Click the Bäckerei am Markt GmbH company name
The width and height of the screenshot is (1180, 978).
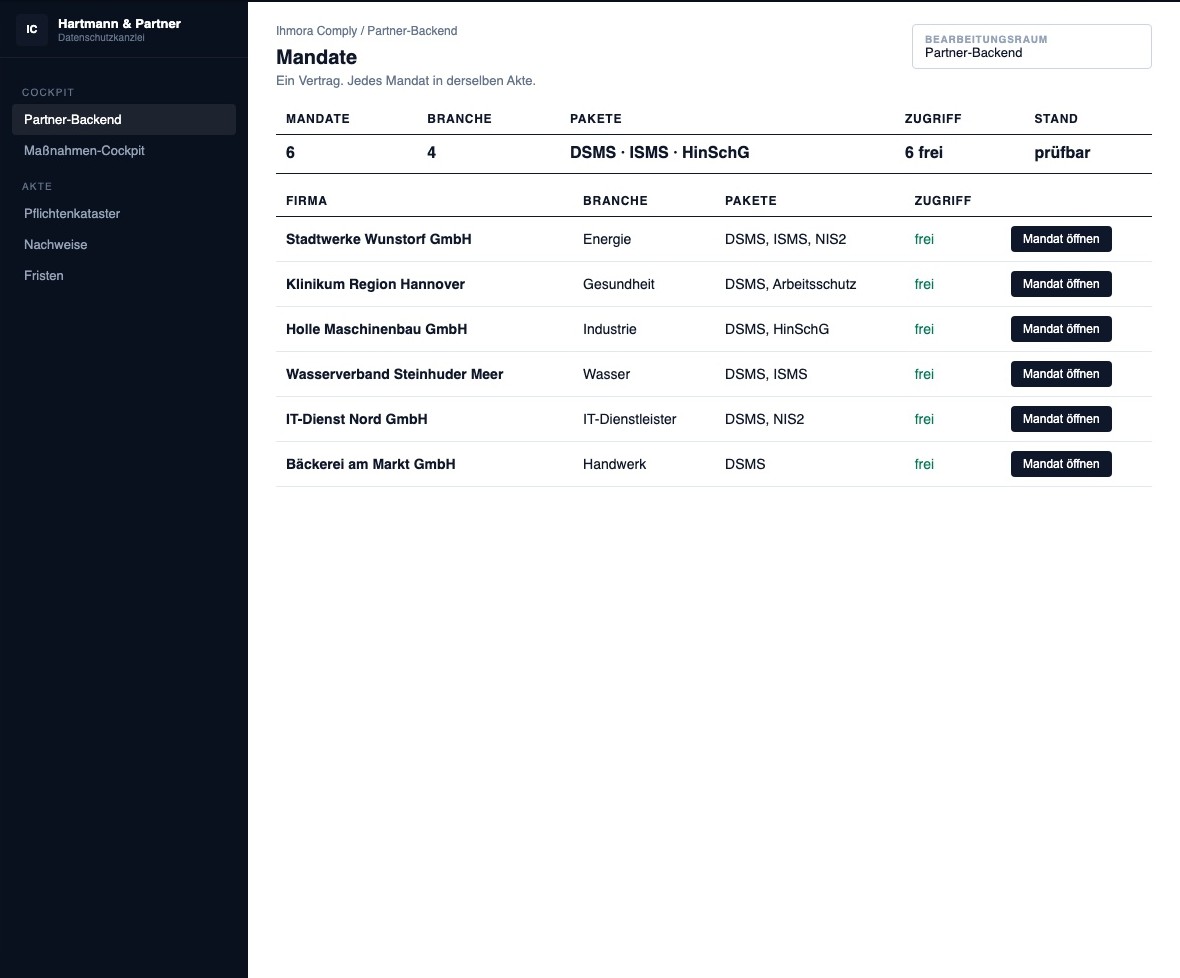(370, 464)
